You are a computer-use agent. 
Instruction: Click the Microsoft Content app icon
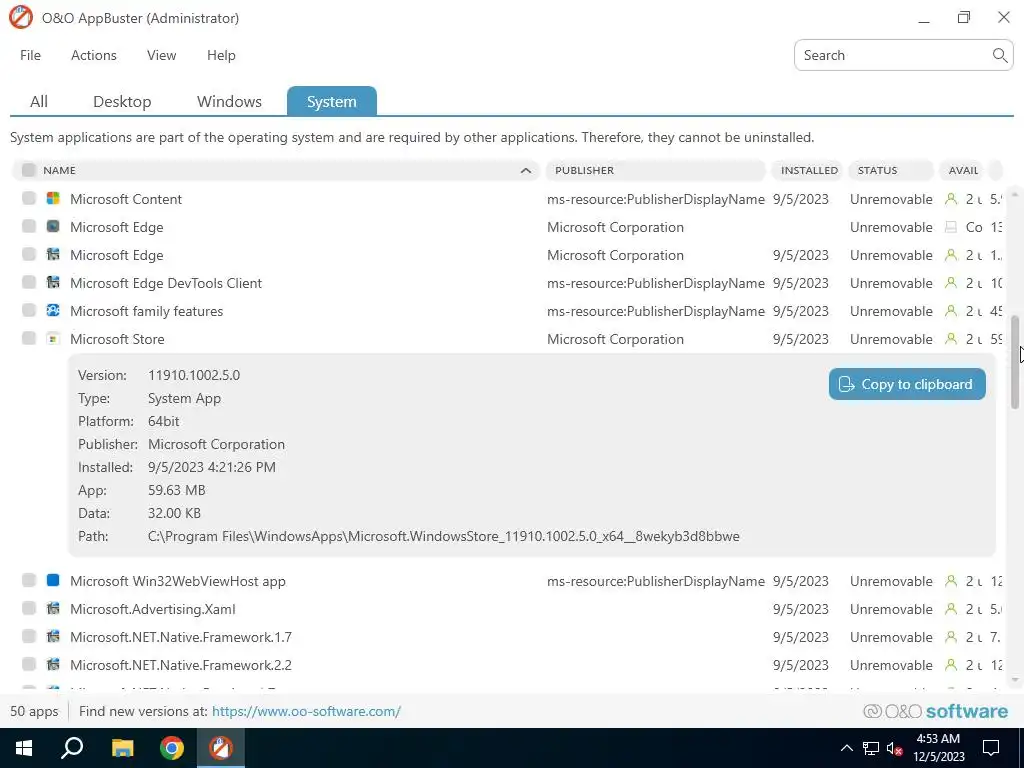(53, 199)
